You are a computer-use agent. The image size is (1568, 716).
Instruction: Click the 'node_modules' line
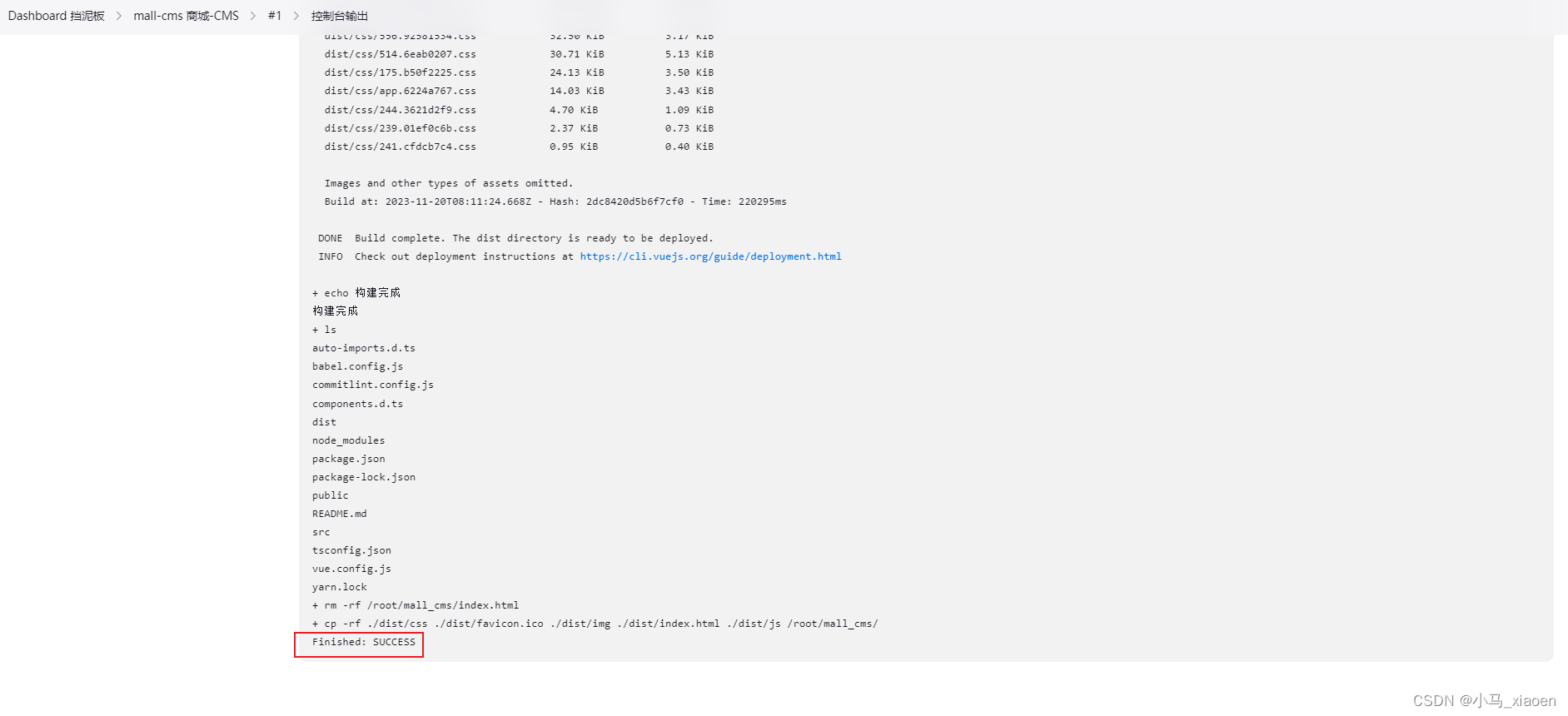click(x=349, y=440)
